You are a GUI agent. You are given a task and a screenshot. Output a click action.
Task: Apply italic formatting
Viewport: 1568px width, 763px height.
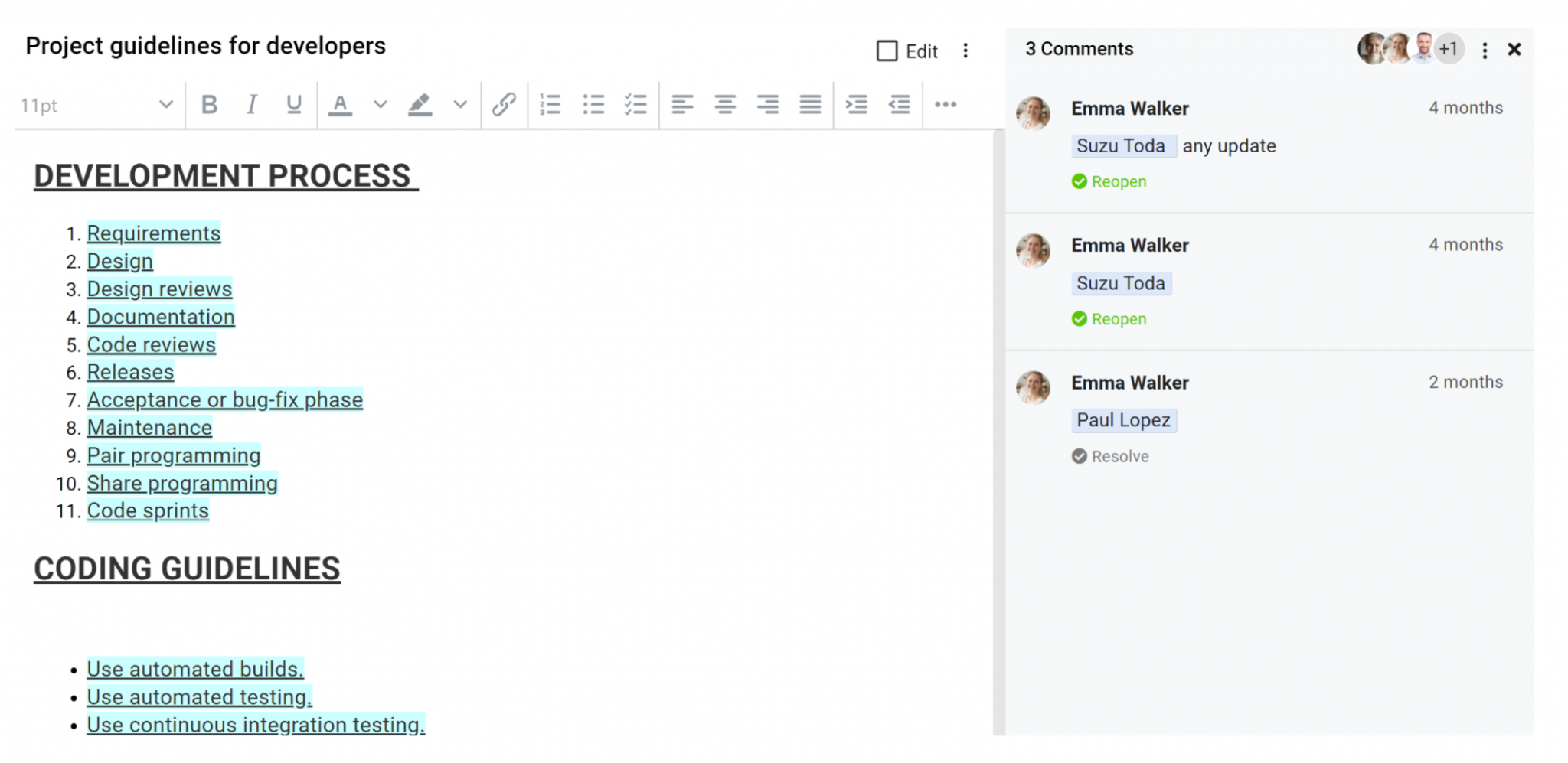point(252,105)
